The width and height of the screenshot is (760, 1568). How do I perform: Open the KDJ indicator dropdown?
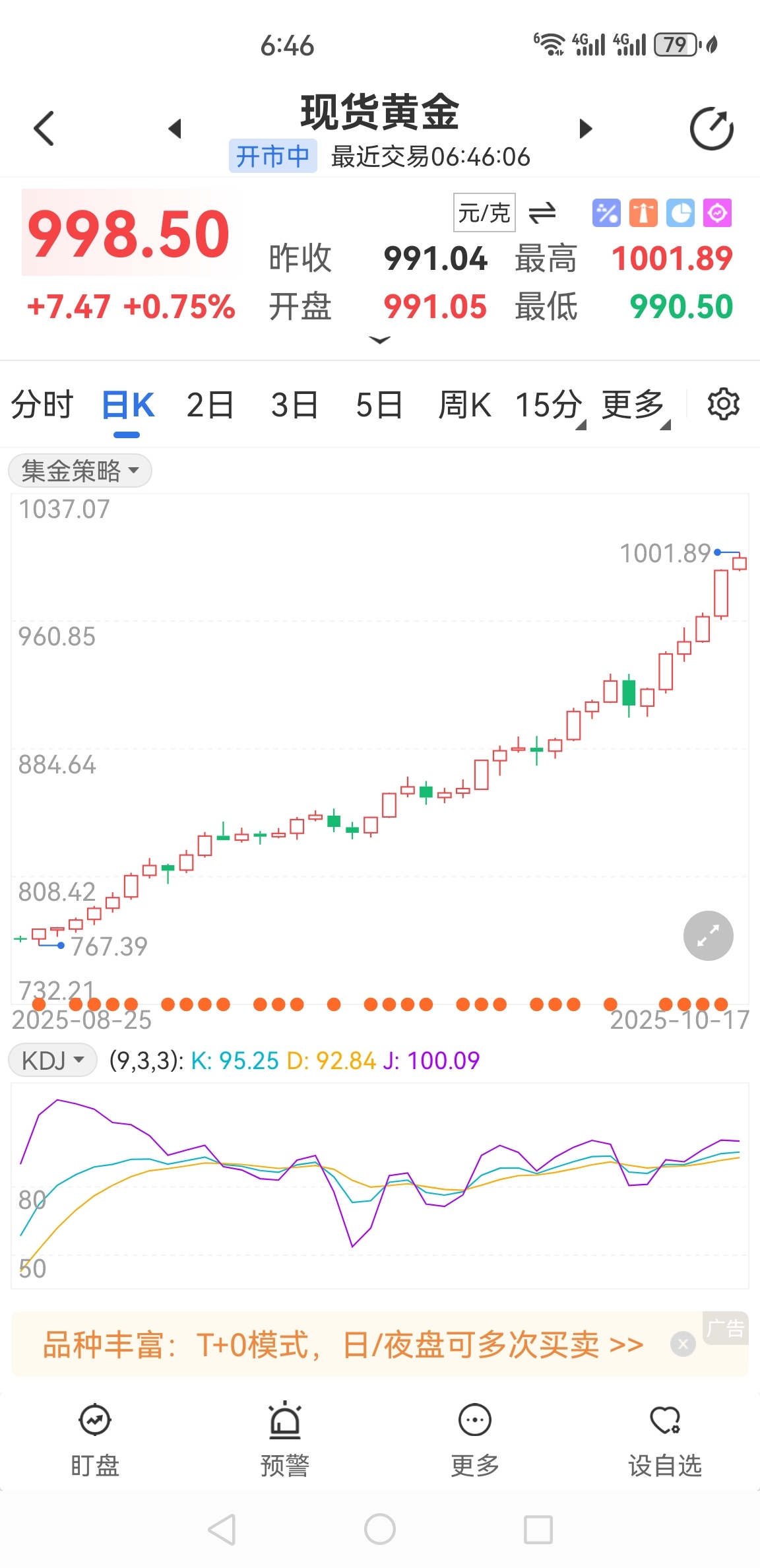pos(53,1061)
